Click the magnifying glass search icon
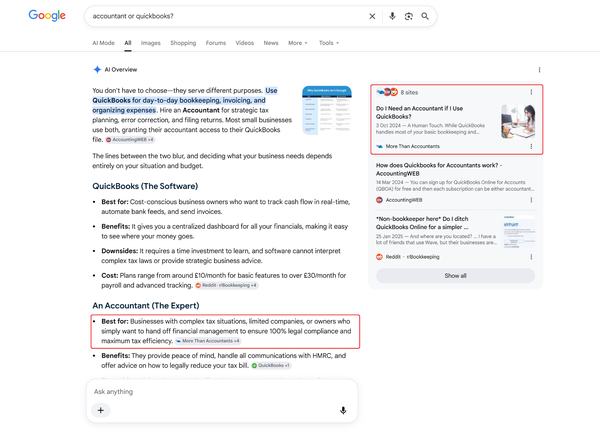The height and width of the screenshot is (433, 600). point(425,16)
